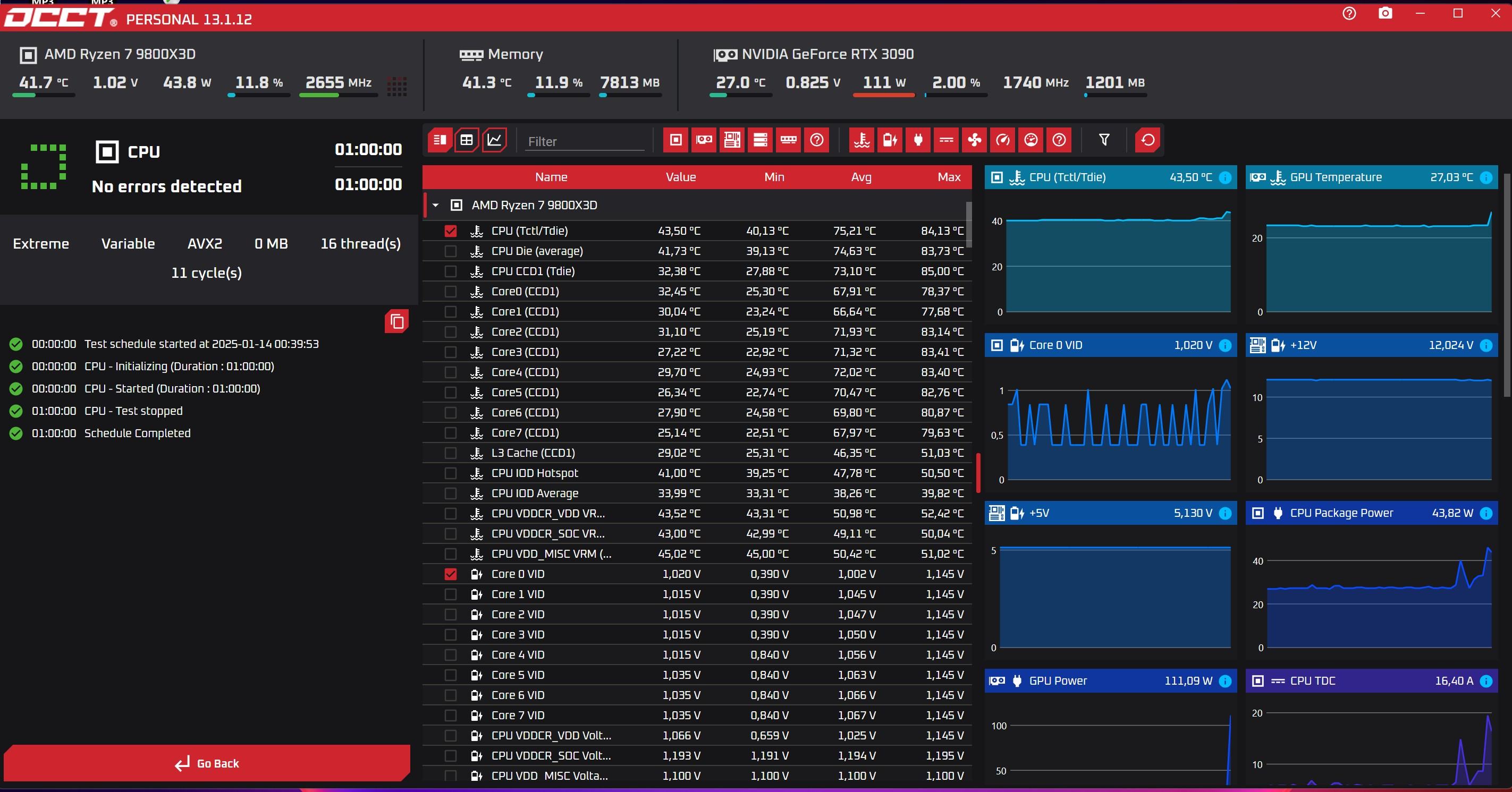Toggle the CPU hardware filter icon
Viewport: 1512px width, 792px height.
pyautogui.click(x=675, y=140)
